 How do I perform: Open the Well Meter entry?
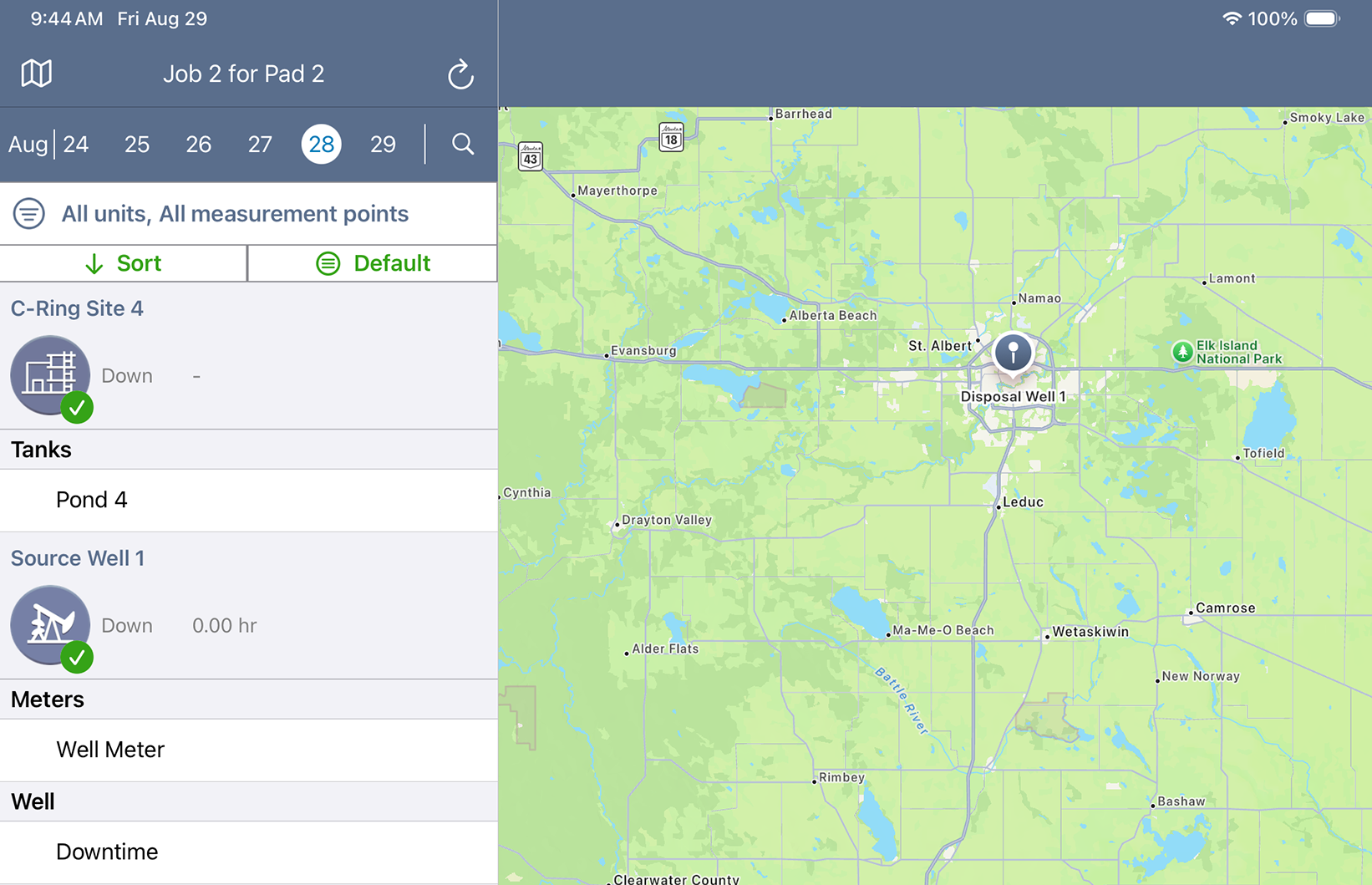pyautogui.click(x=110, y=750)
